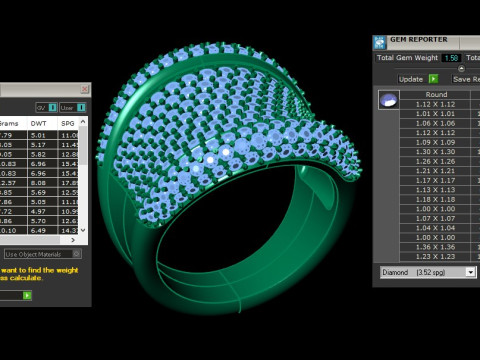Click the Save Report button in Gem Reporter
Viewport: 480px width, 360px height.
466,79
